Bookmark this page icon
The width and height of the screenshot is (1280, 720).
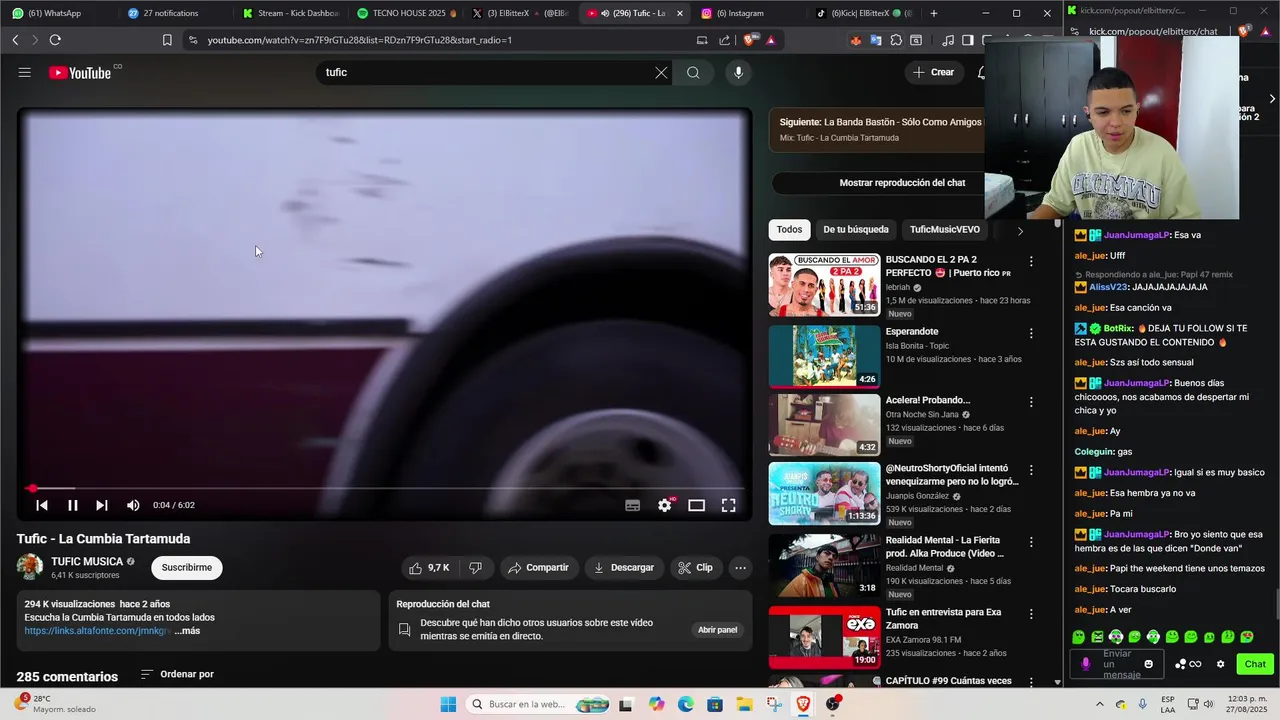pos(167,40)
